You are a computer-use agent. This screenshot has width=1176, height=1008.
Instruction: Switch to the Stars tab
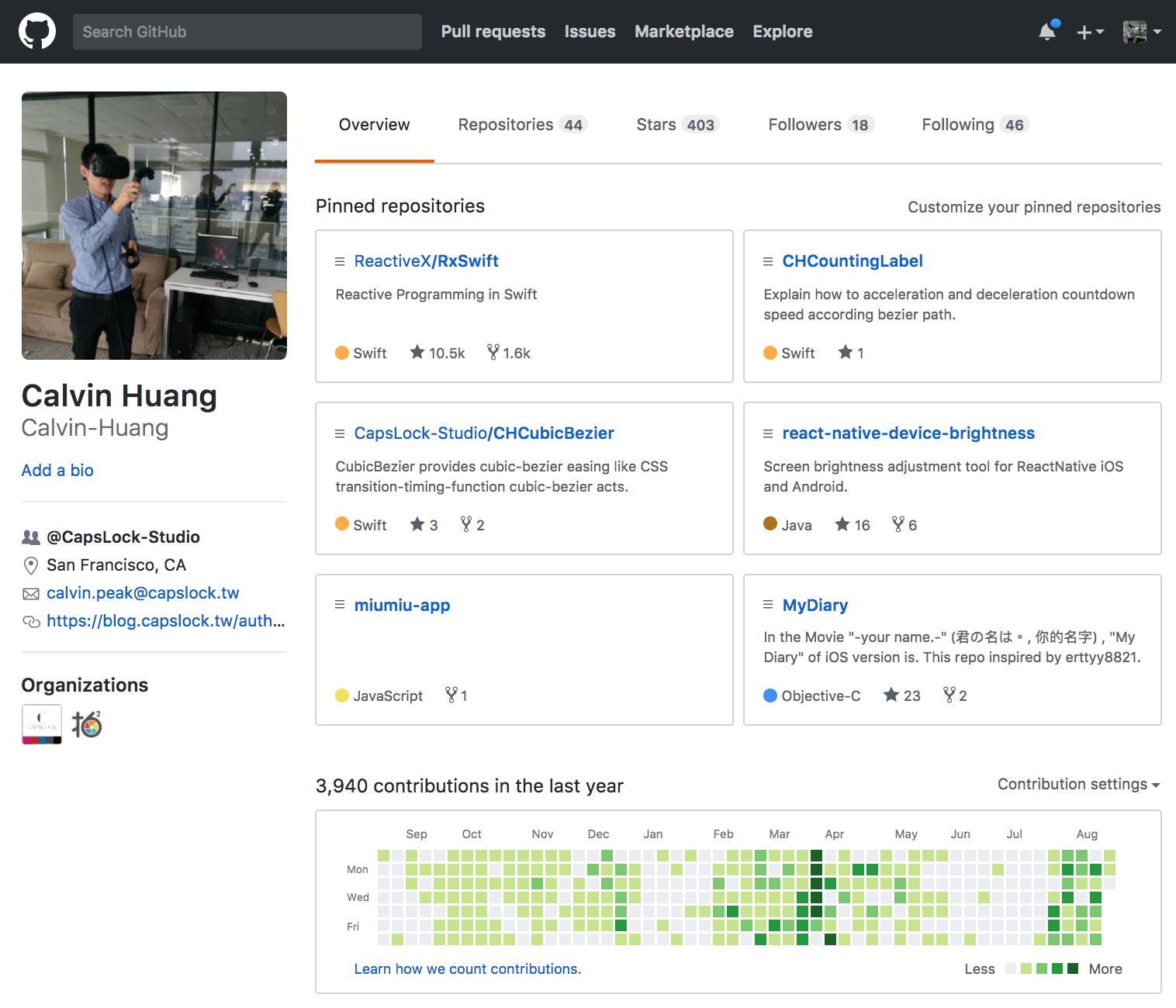[x=678, y=125]
